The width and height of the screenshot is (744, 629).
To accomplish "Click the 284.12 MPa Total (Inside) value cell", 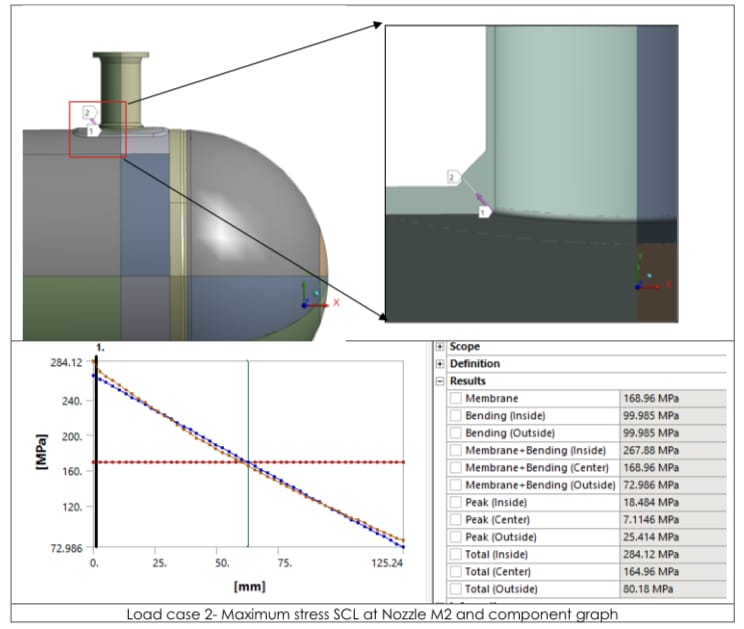I will click(x=651, y=554).
